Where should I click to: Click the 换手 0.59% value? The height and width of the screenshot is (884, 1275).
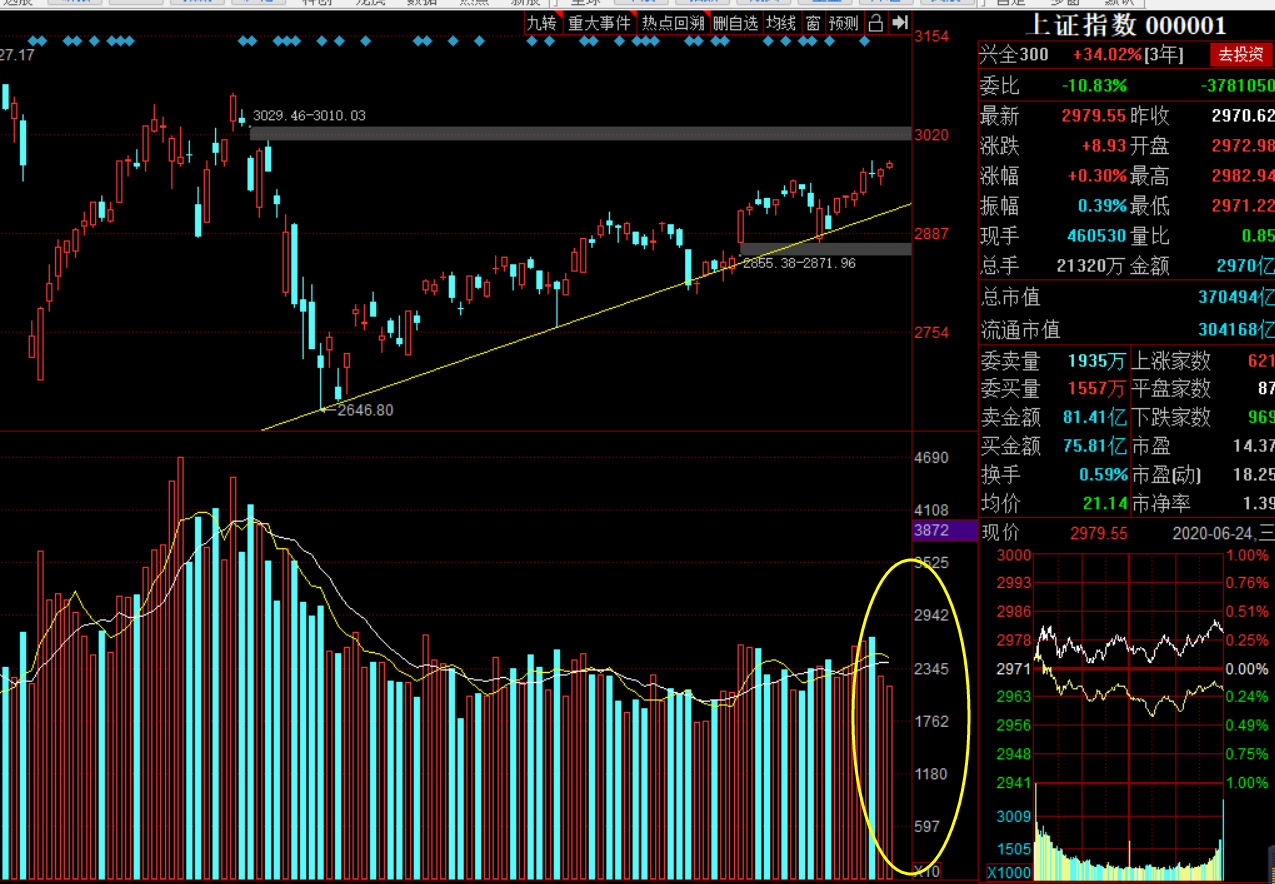point(1102,475)
